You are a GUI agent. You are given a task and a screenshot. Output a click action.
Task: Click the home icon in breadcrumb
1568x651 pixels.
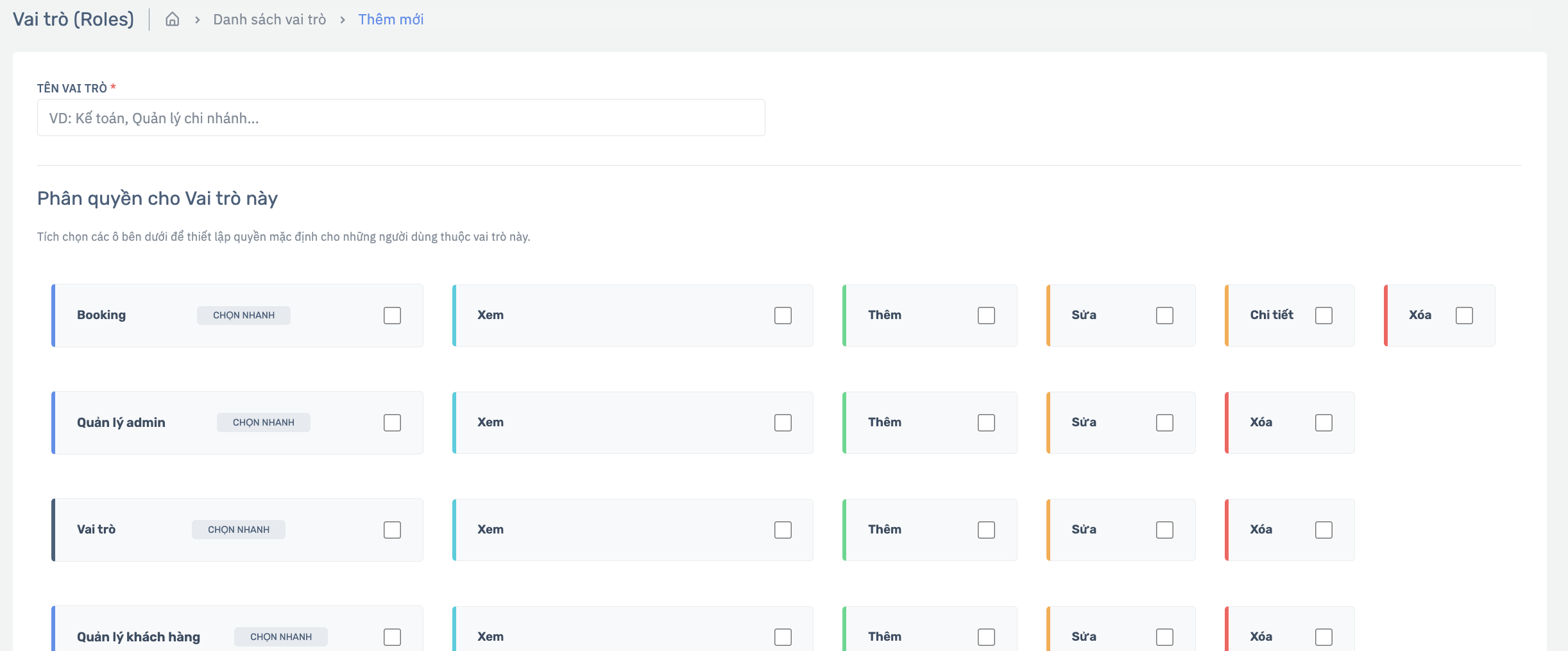click(172, 19)
